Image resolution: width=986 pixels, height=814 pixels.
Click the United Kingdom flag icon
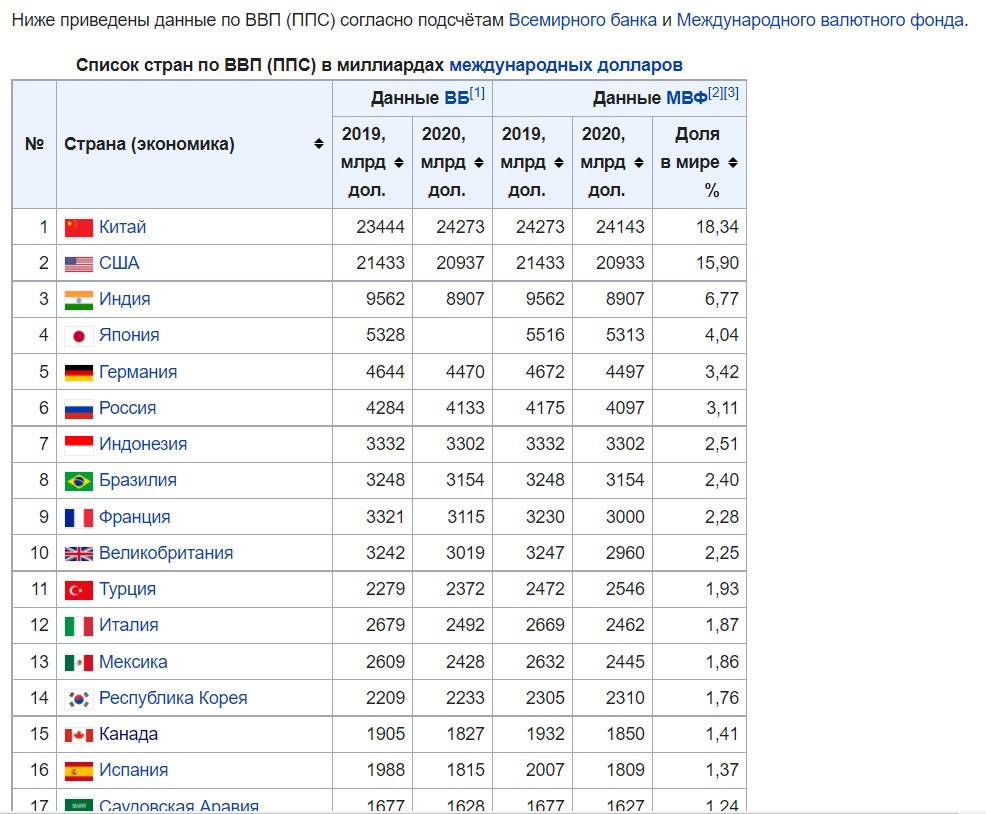[x=79, y=554]
